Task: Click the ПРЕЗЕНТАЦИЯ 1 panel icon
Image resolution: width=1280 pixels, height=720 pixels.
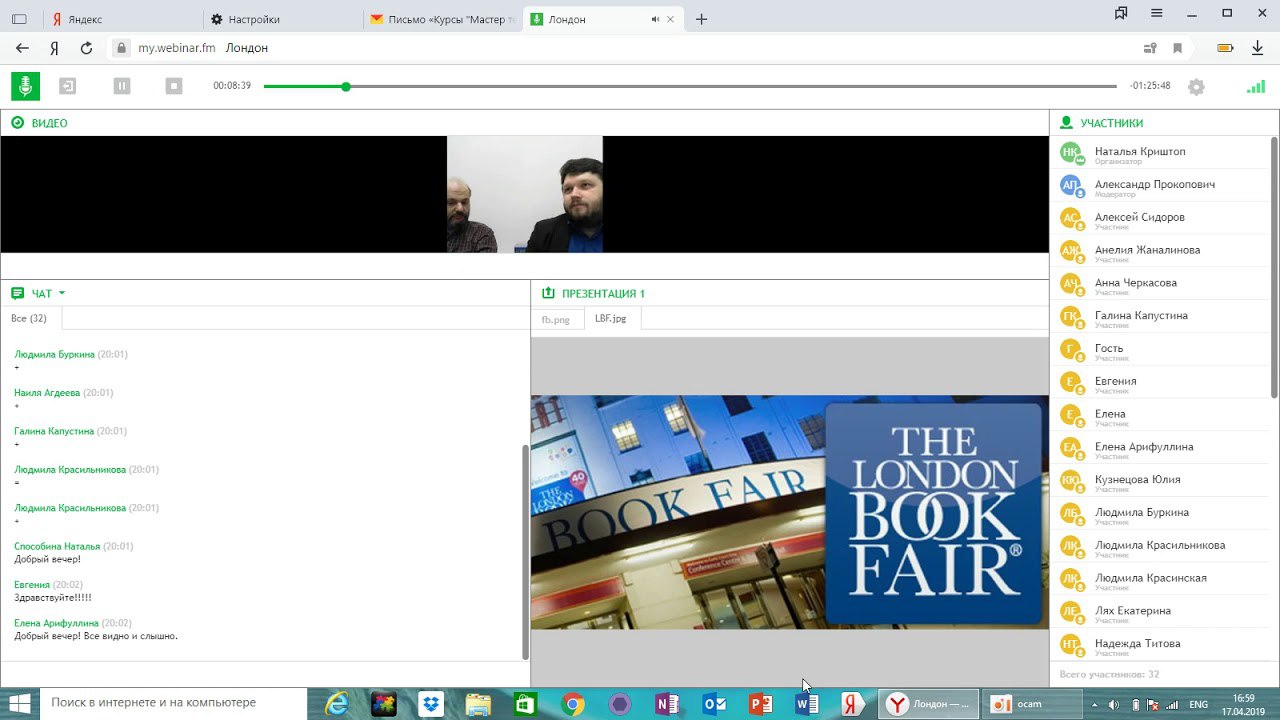Action: 548,293
